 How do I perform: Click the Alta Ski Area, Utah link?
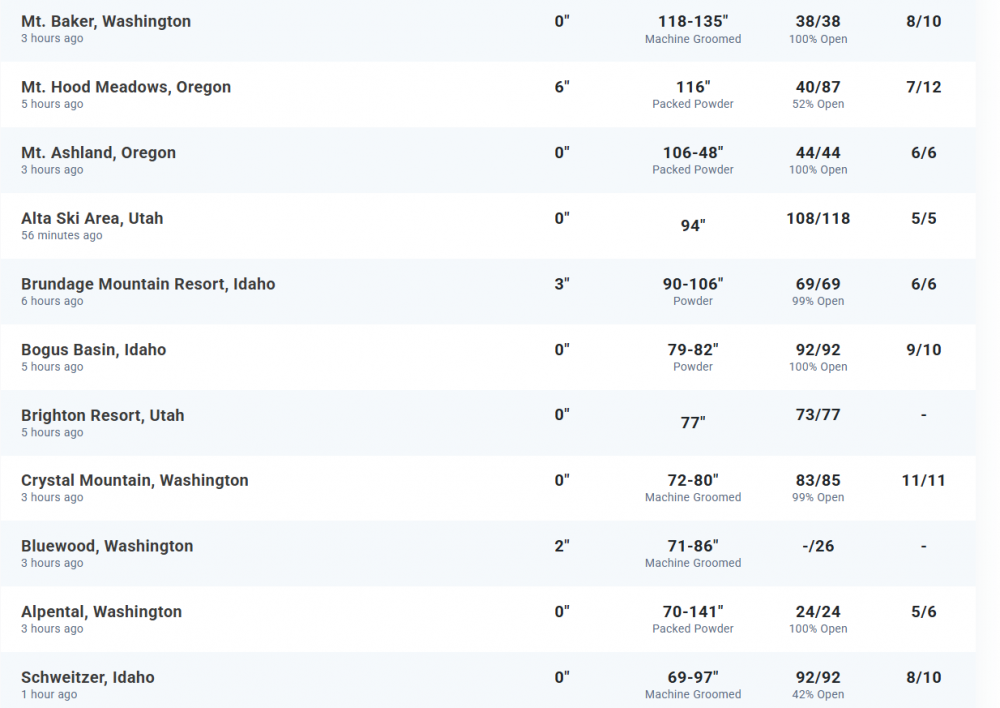tap(92, 218)
